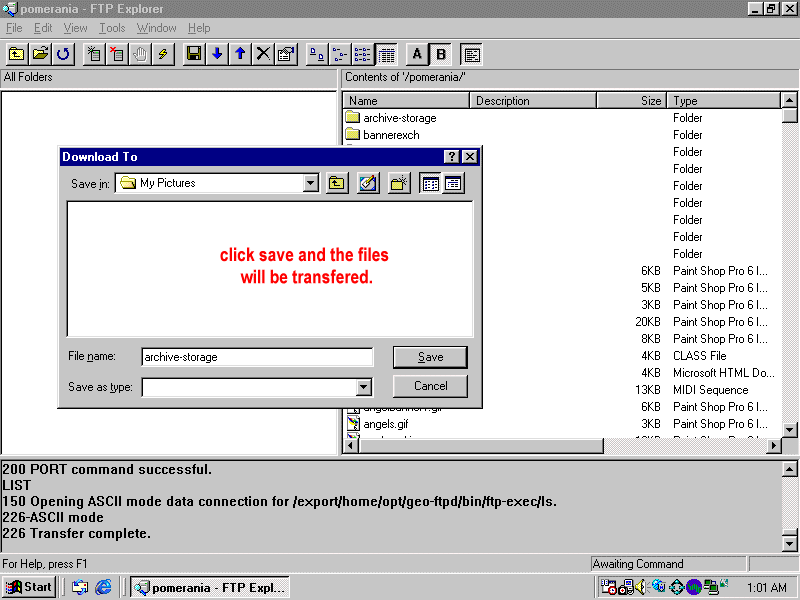Create new folder in Download To dialog
The height and width of the screenshot is (600, 800).
click(x=399, y=183)
